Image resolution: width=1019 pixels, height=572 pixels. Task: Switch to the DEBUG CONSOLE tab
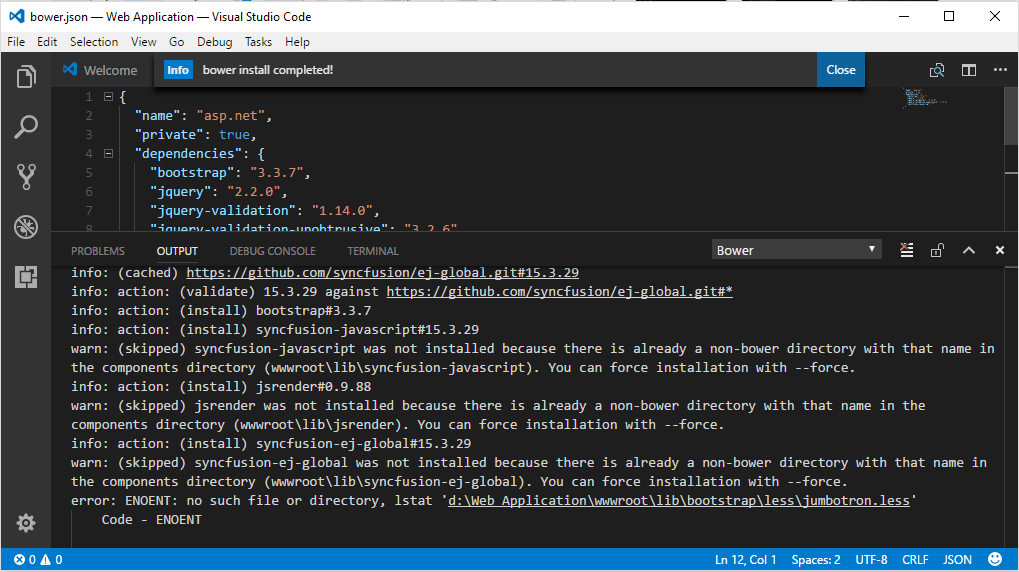point(272,251)
